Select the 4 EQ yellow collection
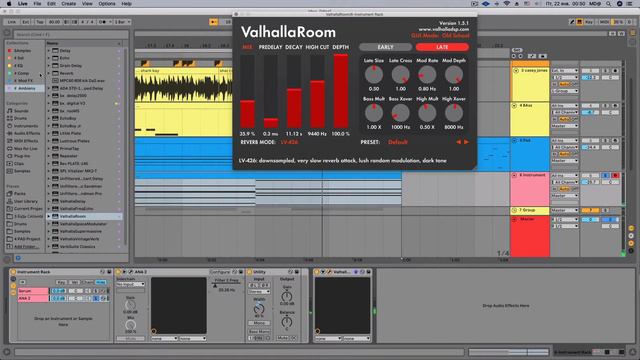Screen dimensions: 640x360 tap(19, 66)
